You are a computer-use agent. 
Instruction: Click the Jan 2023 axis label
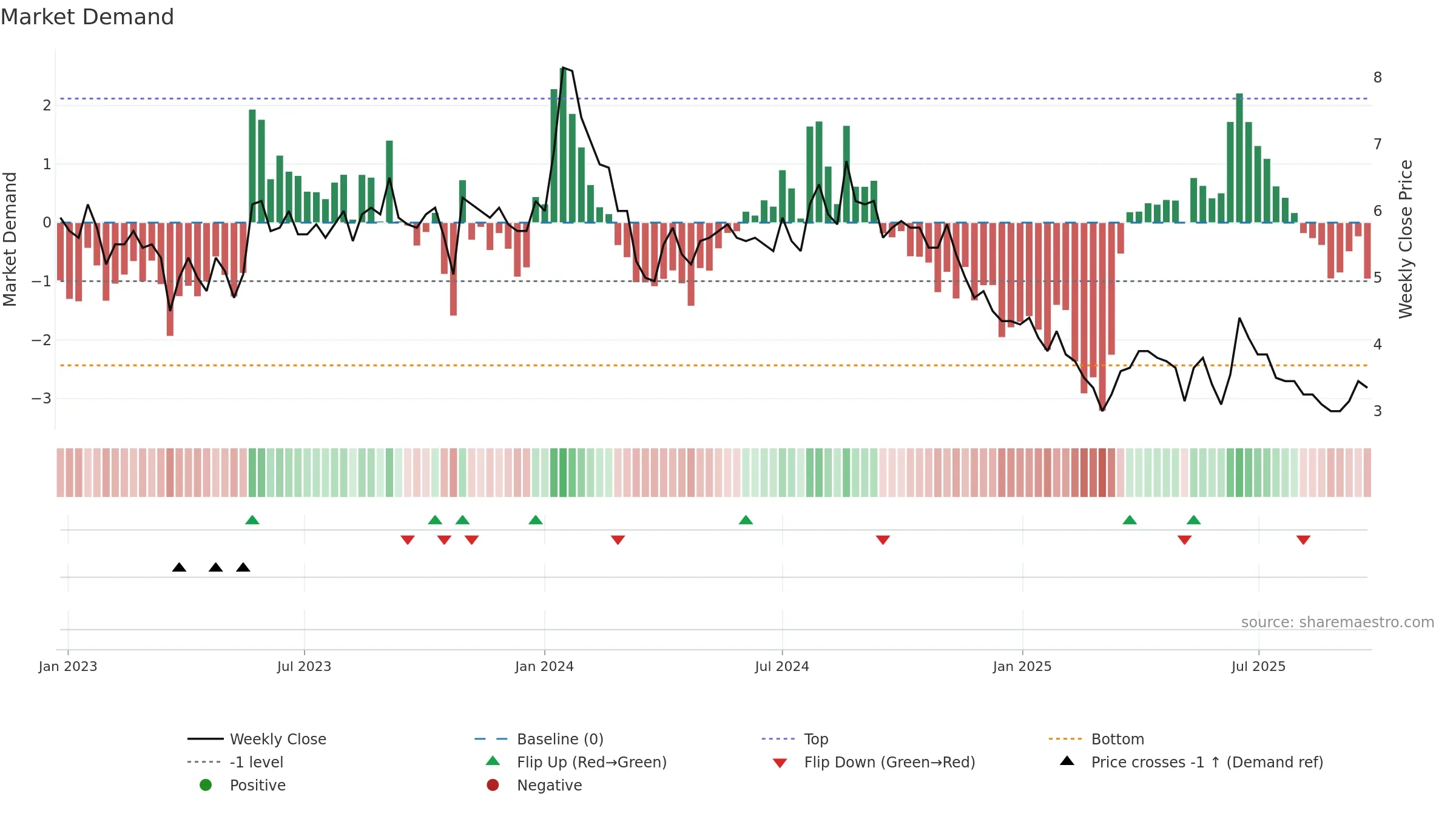pyautogui.click(x=68, y=667)
